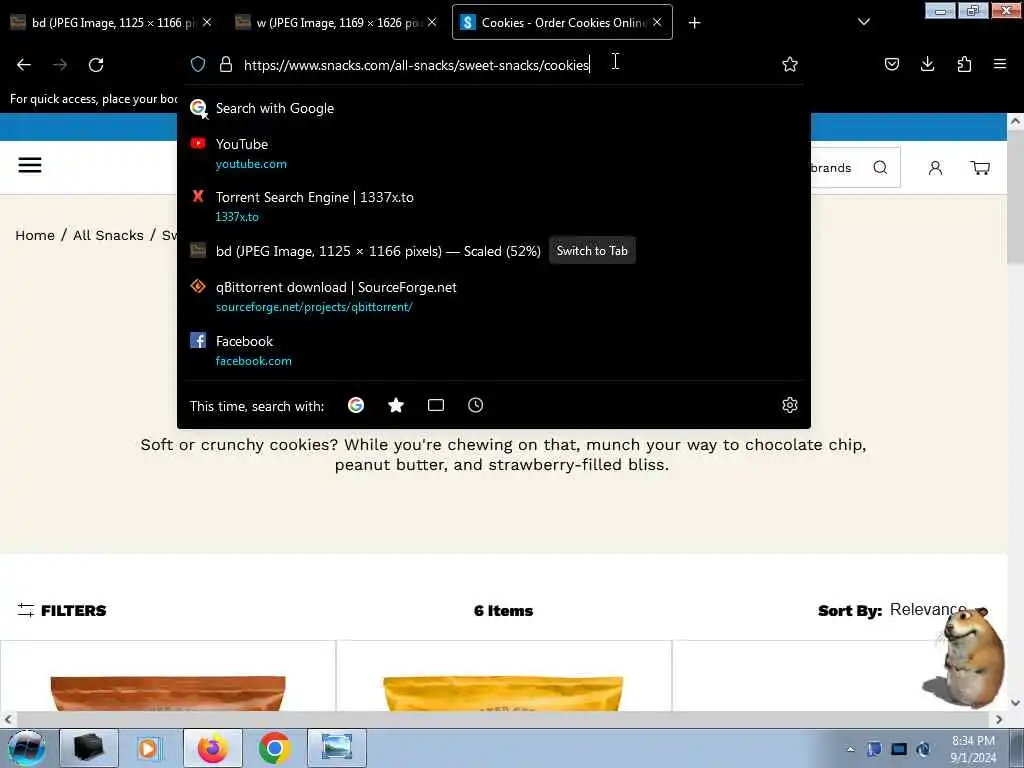Open the FILTERS panel
The width and height of the screenshot is (1024, 768).
click(x=62, y=611)
